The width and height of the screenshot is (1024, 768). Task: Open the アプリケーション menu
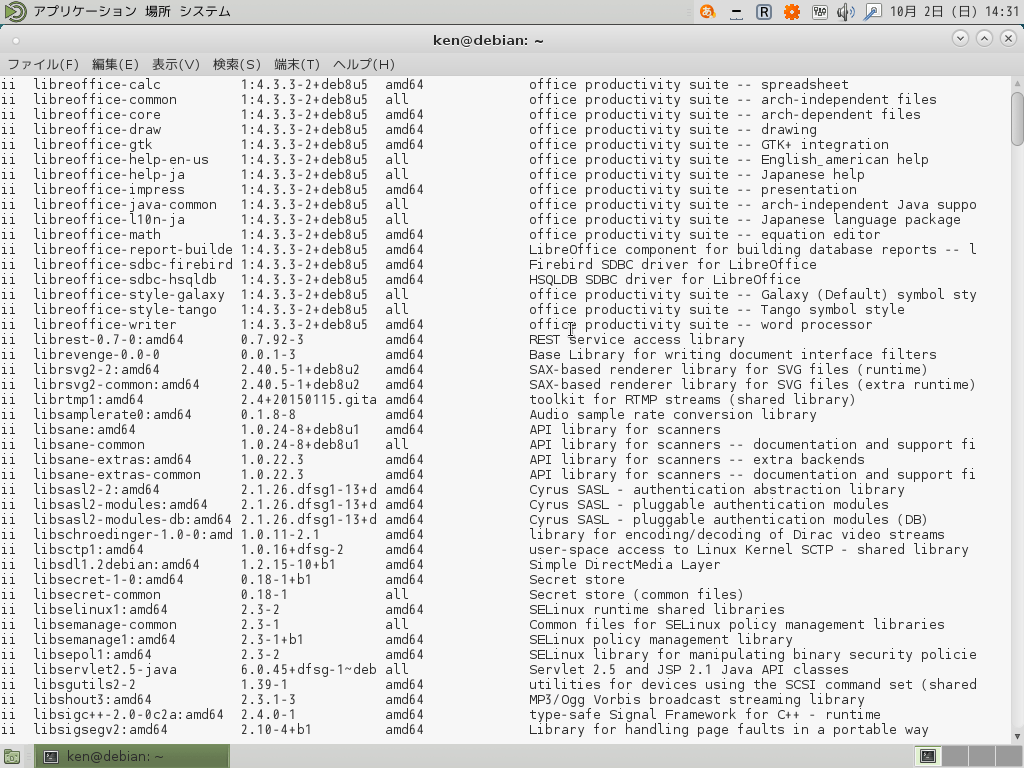pos(84,12)
